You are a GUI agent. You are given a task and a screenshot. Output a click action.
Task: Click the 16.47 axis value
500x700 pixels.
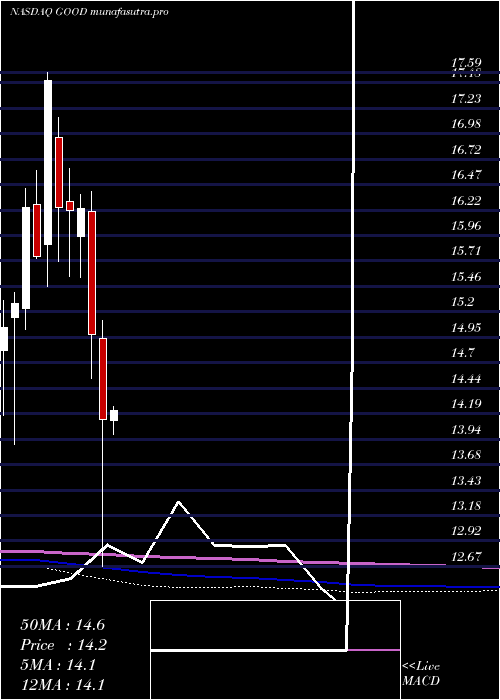click(466, 175)
